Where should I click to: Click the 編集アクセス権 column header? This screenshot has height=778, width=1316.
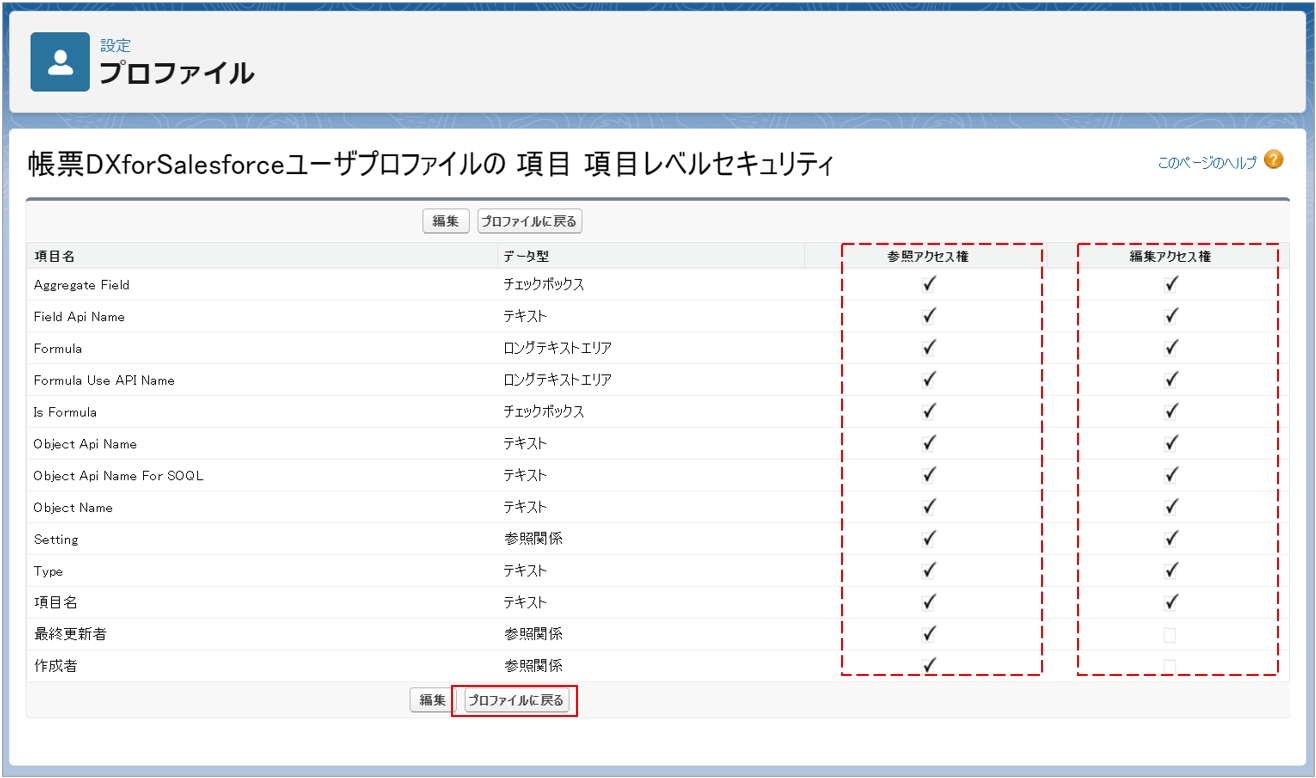pos(1170,257)
